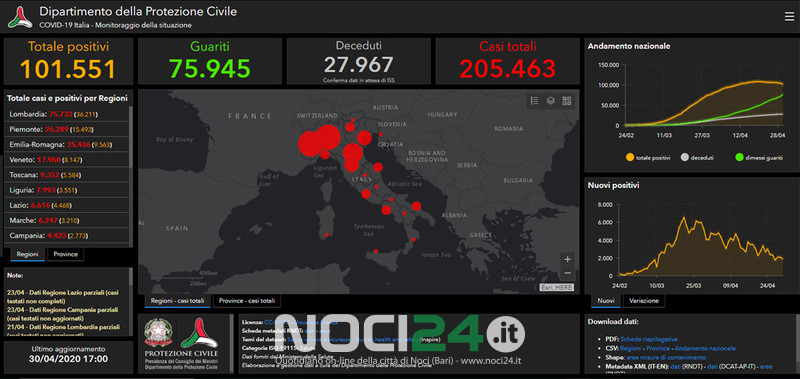Click the Totale casi e positivi per Regioni heading

68,98
